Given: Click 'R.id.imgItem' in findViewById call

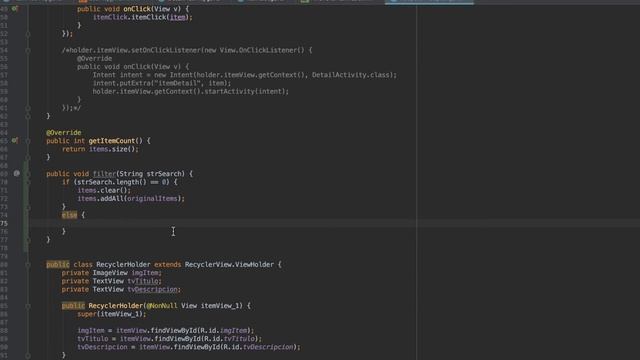Looking at the screenshot, I should click(224, 331).
